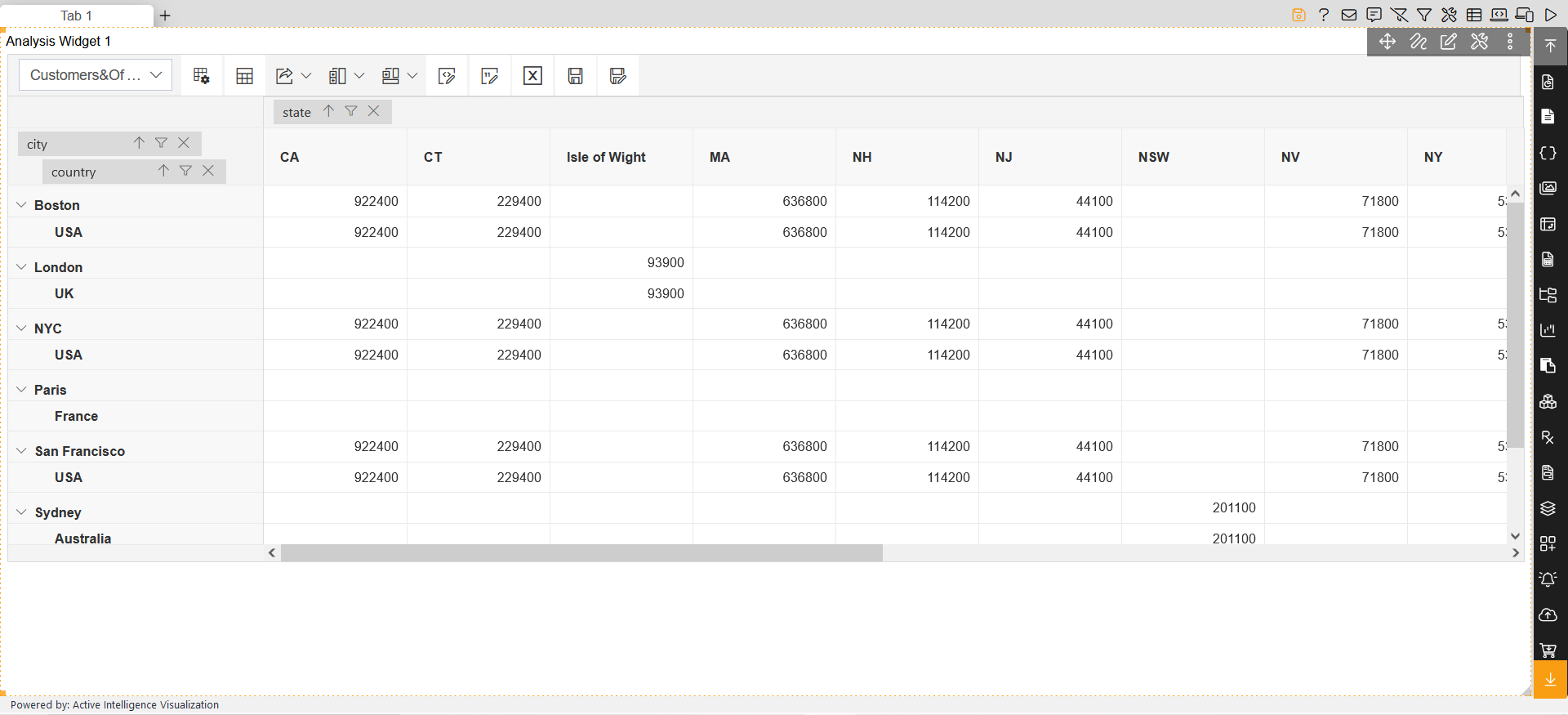Image resolution: width=1568 pixels, height=715 pixels.
Task: Remove the city field with X
Action: pyautogui.click(x=184, y=143)
